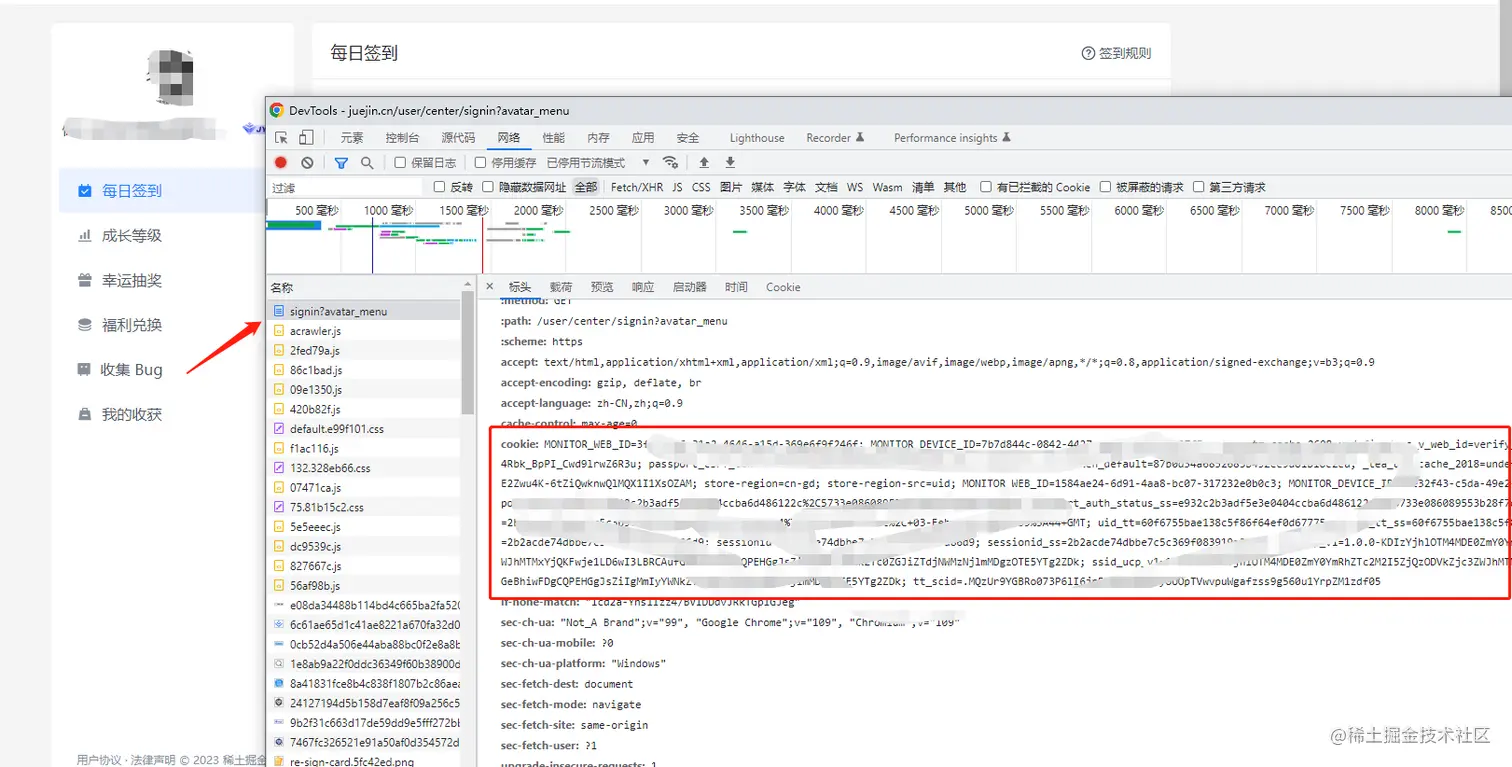This screenshot has width=1512, height=767.
Task: Open the 预览 request detail tab
Action: 602,287
